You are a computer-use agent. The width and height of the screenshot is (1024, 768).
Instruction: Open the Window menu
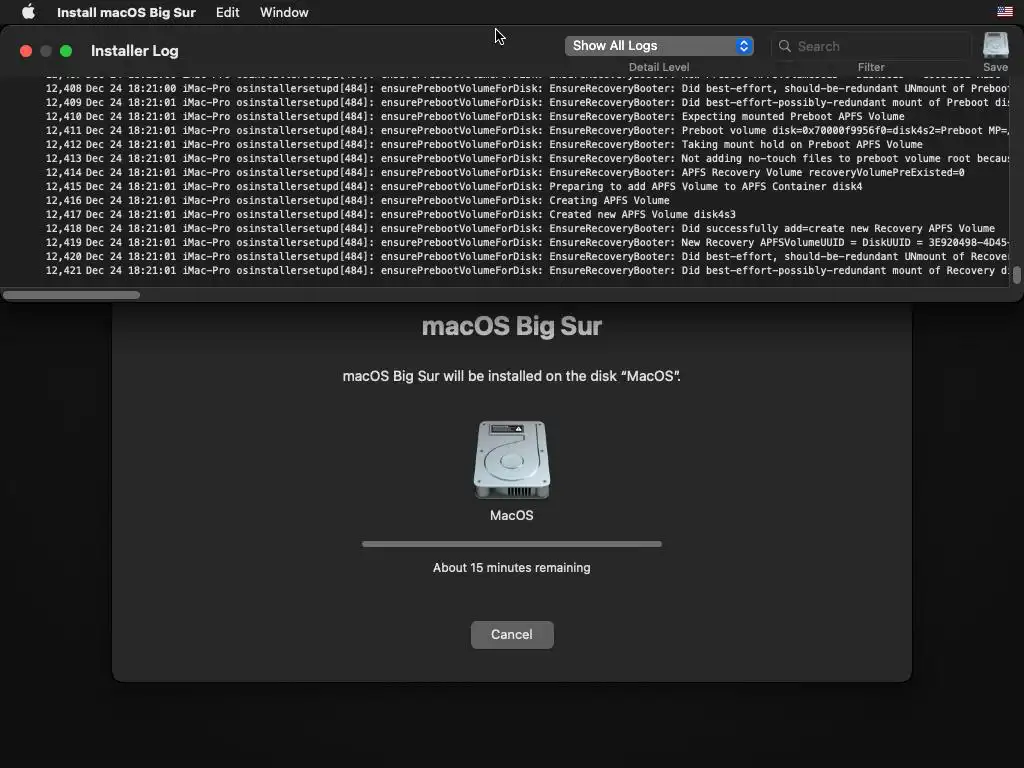click(x=284, y=12)
